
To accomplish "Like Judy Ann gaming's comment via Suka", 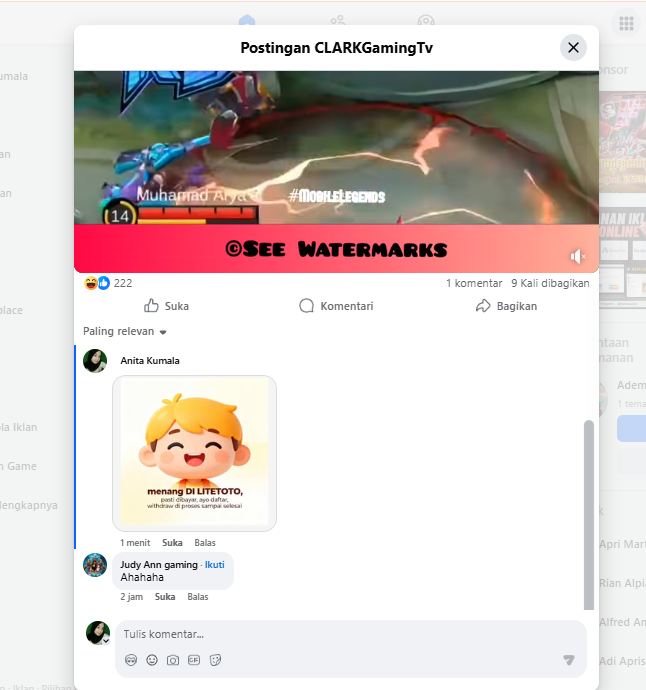I will point(165,597).
